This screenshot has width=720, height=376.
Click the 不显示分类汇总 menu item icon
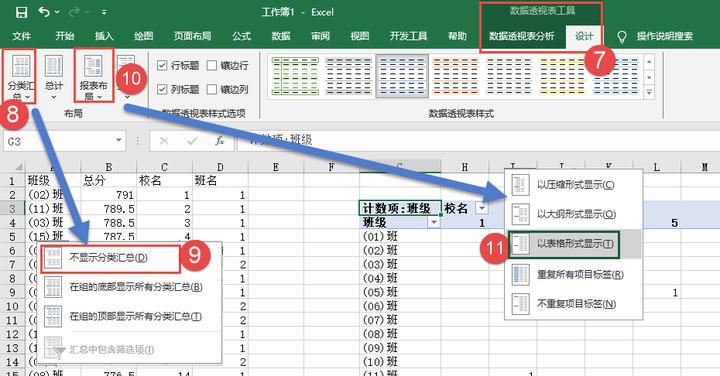coord(53,258)
